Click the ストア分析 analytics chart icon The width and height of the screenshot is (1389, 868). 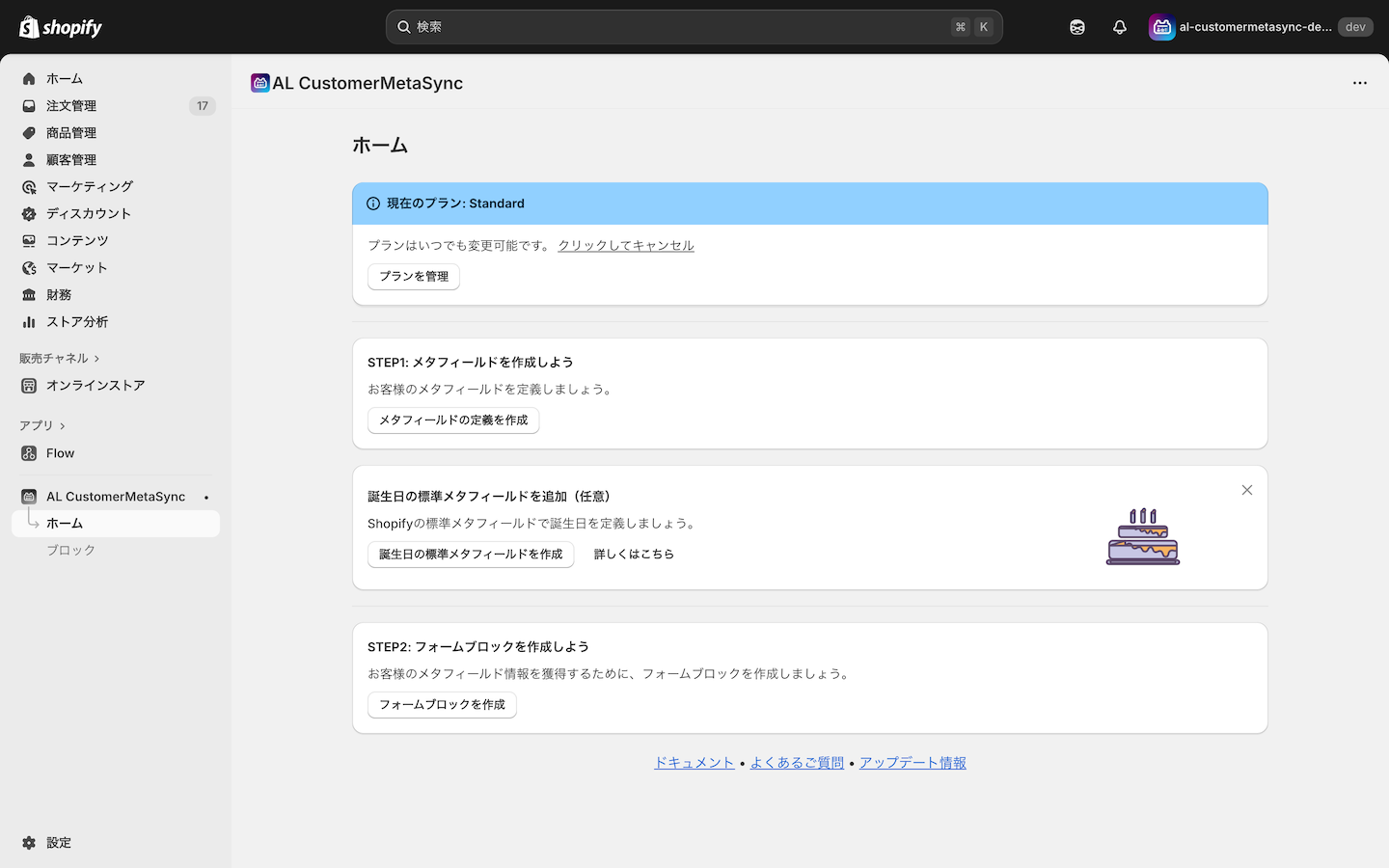[x=29, y=322]
